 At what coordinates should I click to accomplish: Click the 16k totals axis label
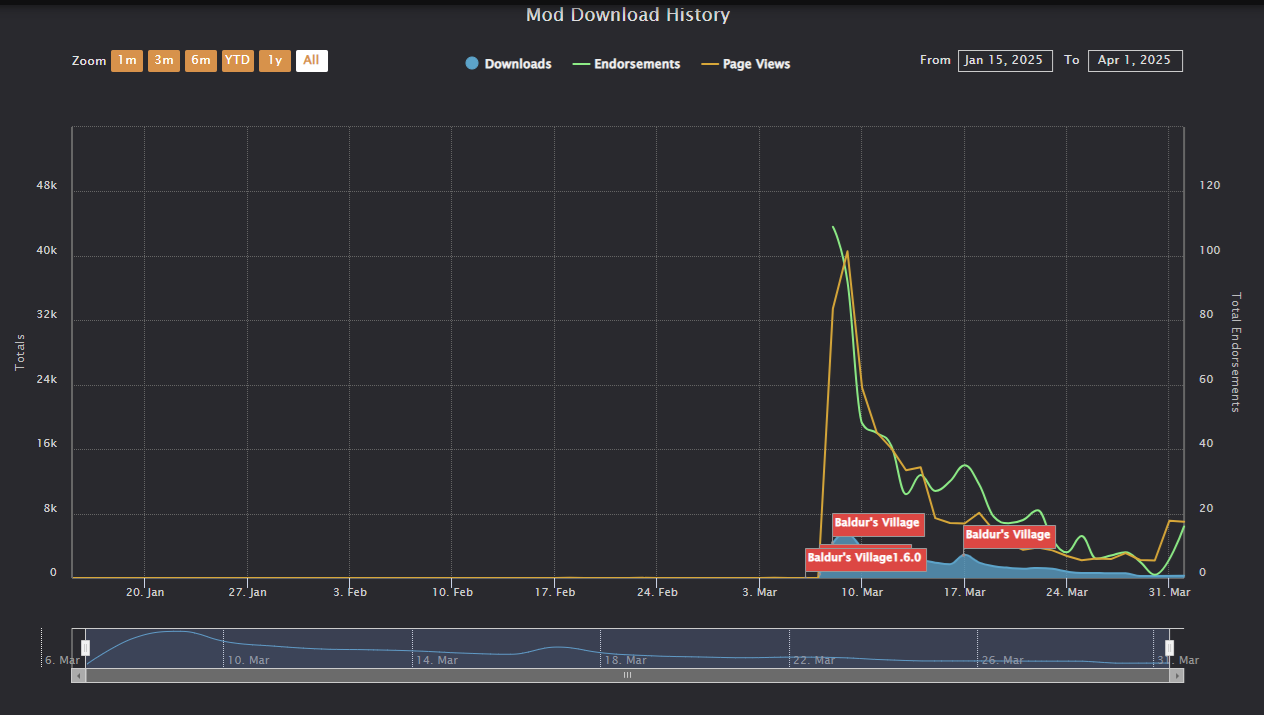(48, 444)
